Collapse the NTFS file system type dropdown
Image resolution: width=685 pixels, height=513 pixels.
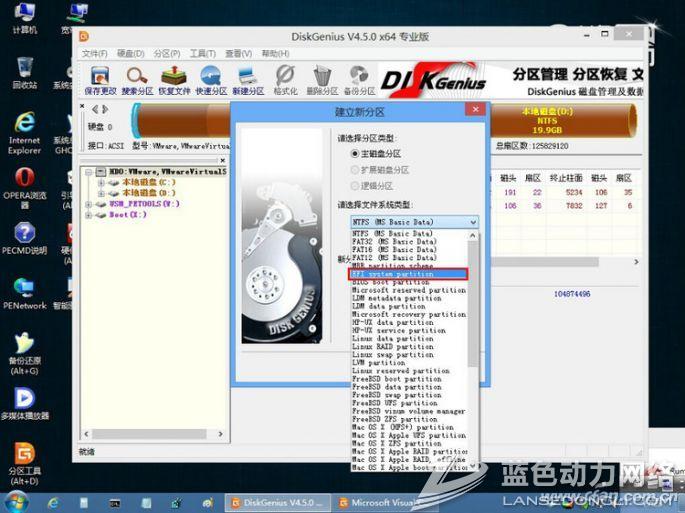(472, 222)
